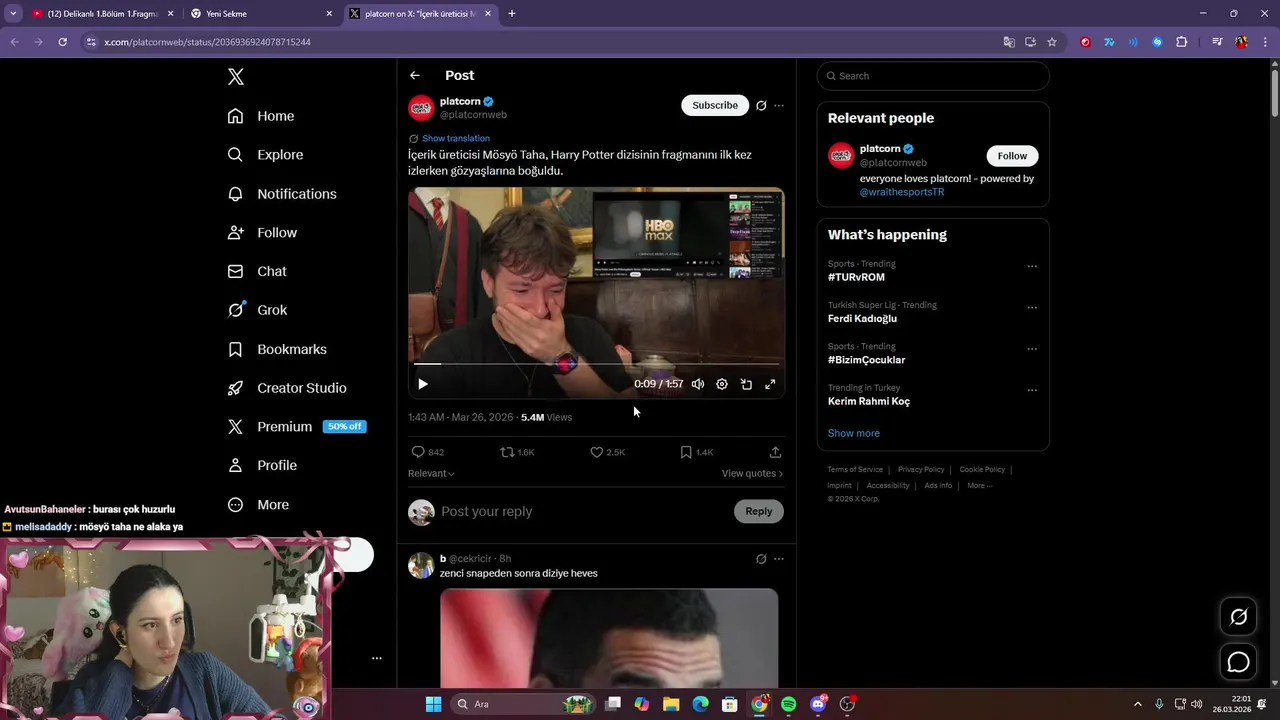Open Spotify from the taskbar
Image resolution: width=1280 pixels, height=720 pixels.
(788, 704)
